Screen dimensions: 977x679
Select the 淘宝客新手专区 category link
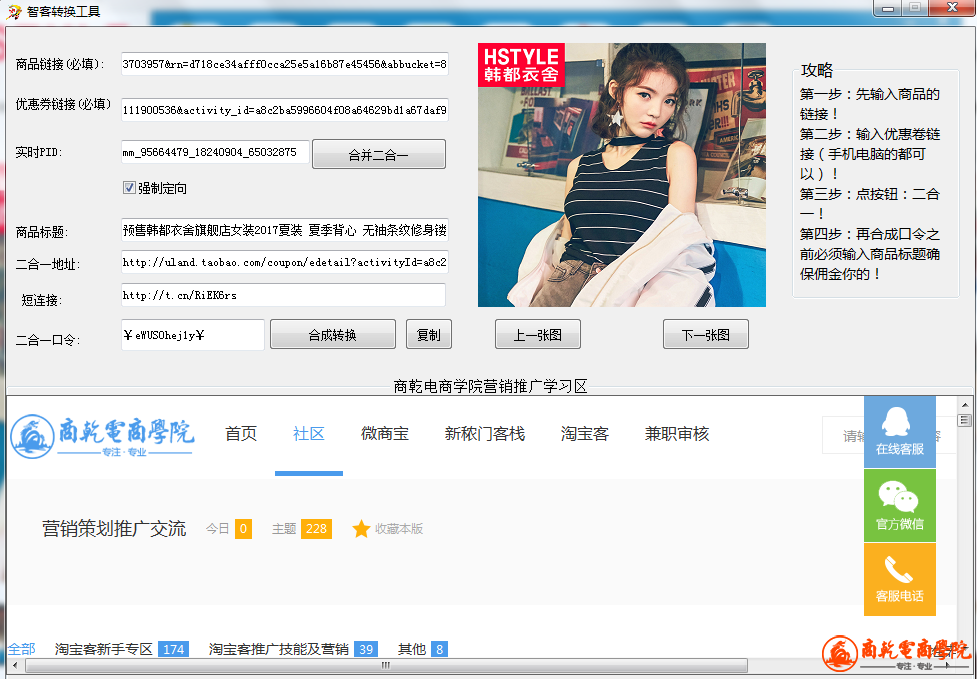[x=104, y=649]
